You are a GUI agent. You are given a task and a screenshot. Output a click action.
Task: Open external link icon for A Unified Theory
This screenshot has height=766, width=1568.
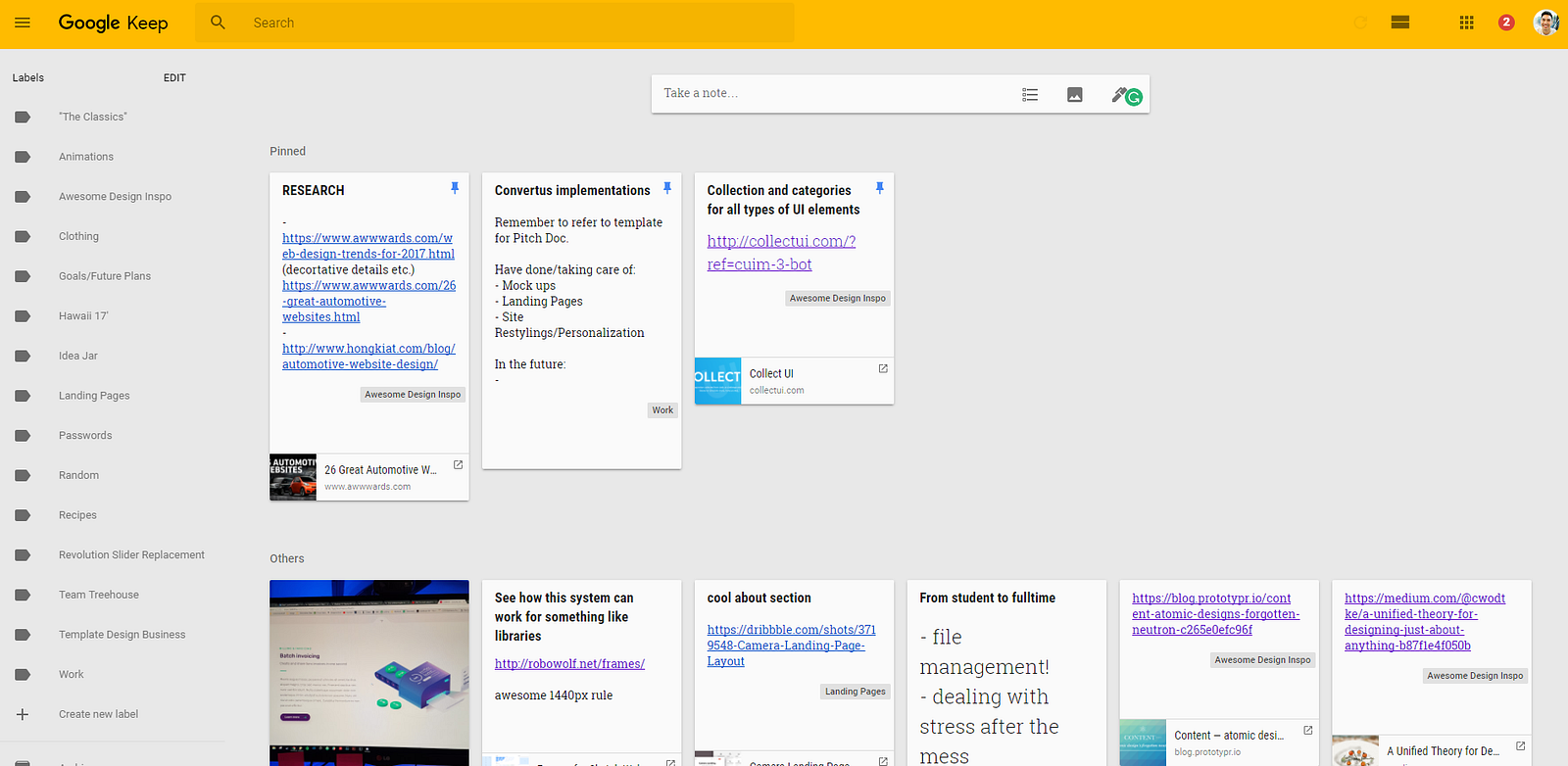pyautogui.click(x=1521, y=746)
